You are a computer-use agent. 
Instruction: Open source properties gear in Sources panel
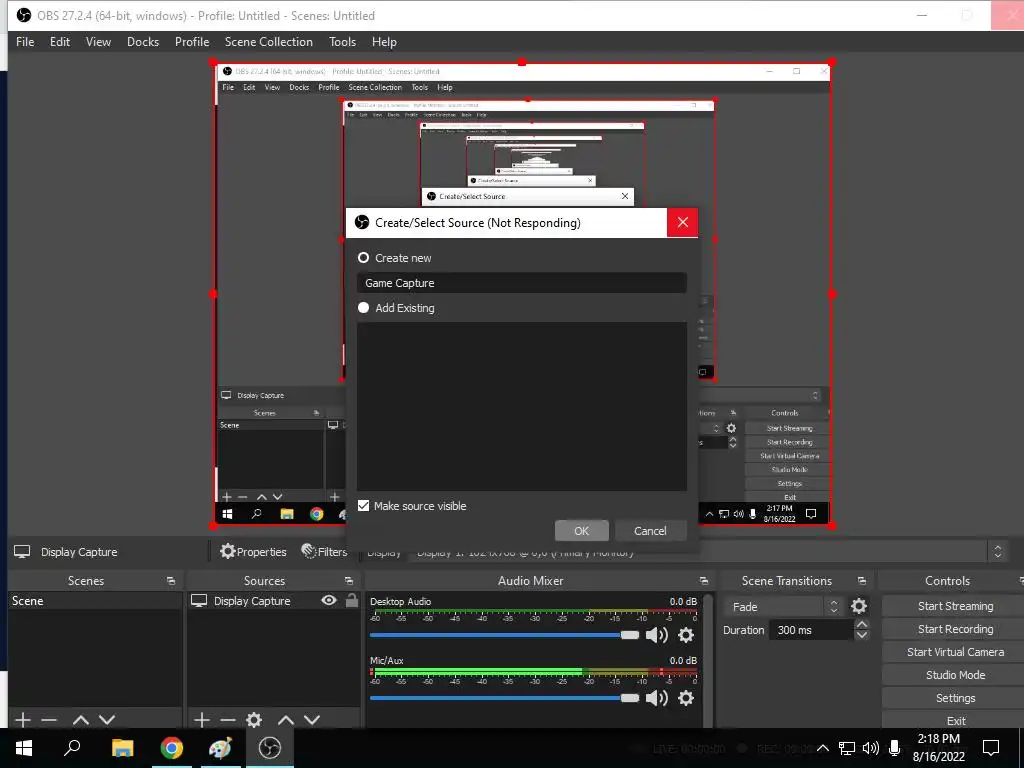coord(254,720)
